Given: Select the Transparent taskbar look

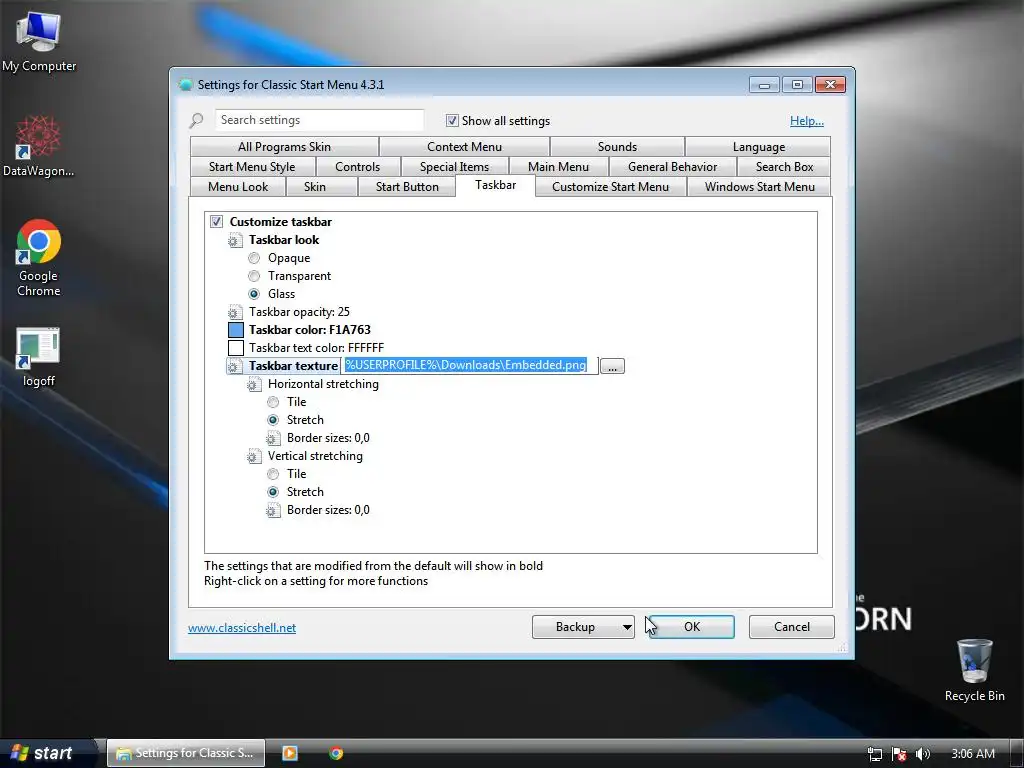Looking at the screenshot, I should (x=254, y=276).
